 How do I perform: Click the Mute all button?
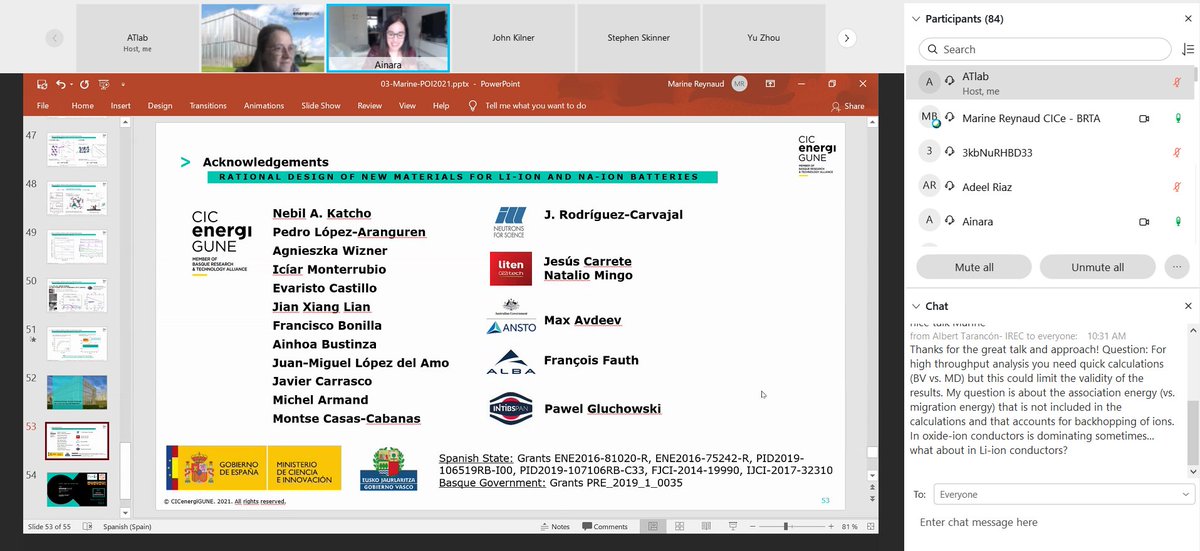pyautogui.click(x=974, y=267)
